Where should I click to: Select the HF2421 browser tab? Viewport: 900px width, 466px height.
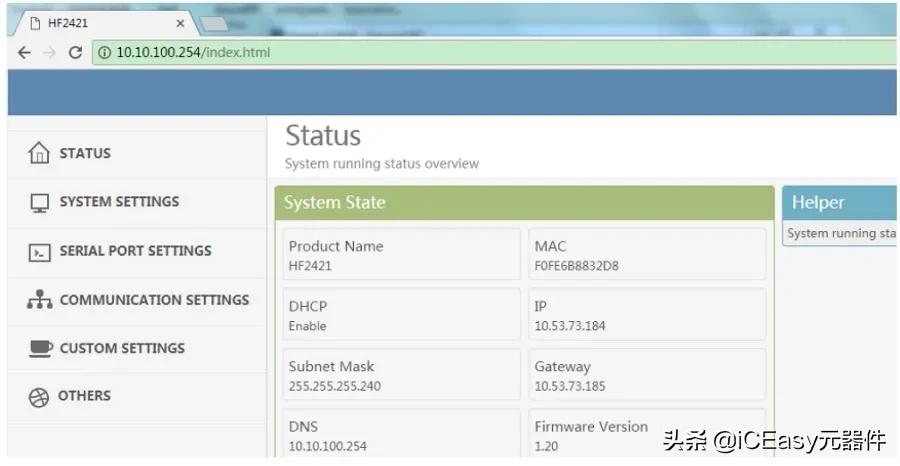106,24
